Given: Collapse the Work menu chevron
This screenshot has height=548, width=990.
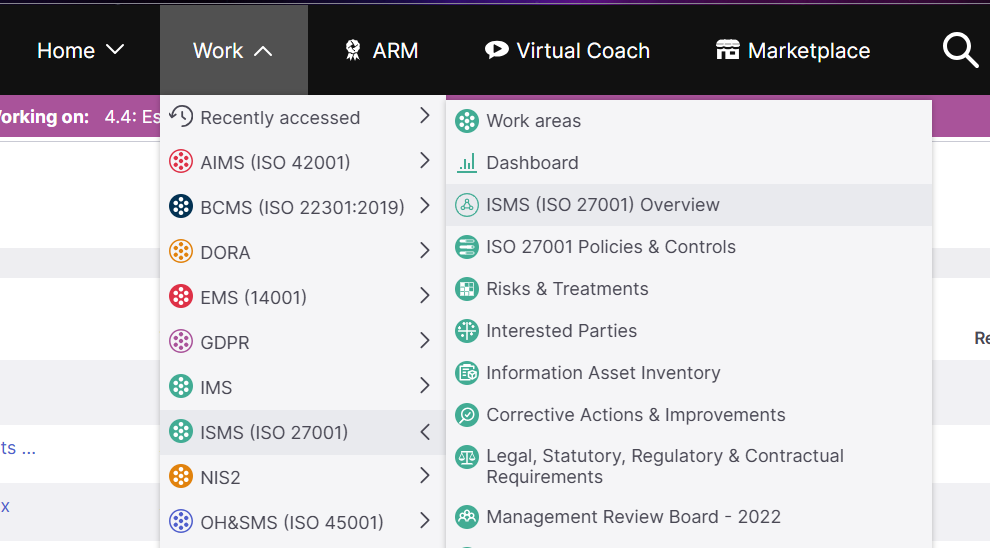Looking at the screenshot, I should pyautogui.click(x=263, y=51).
